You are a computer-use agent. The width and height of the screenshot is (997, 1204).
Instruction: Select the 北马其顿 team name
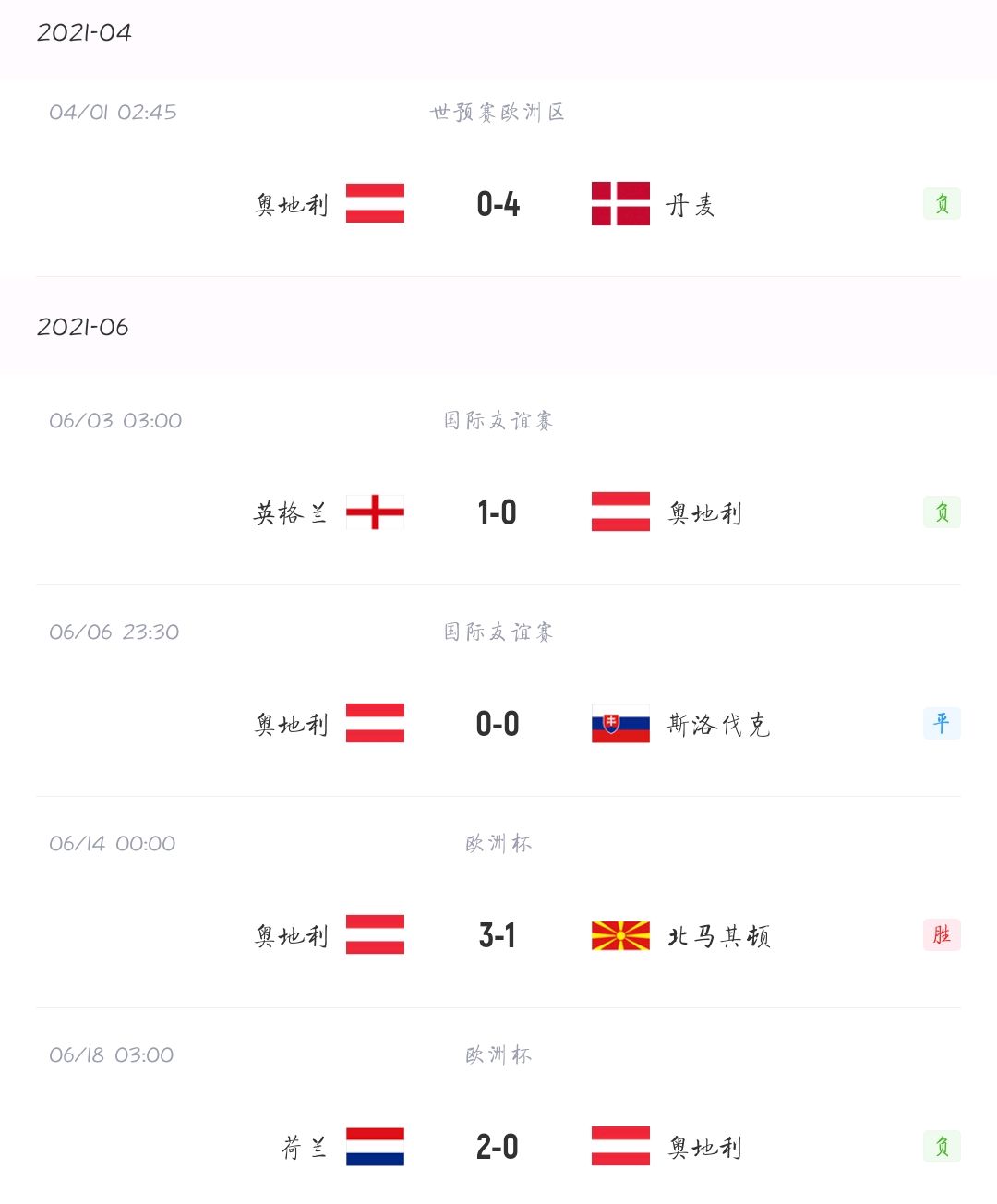pyautogui.click(x=718, y=936)
